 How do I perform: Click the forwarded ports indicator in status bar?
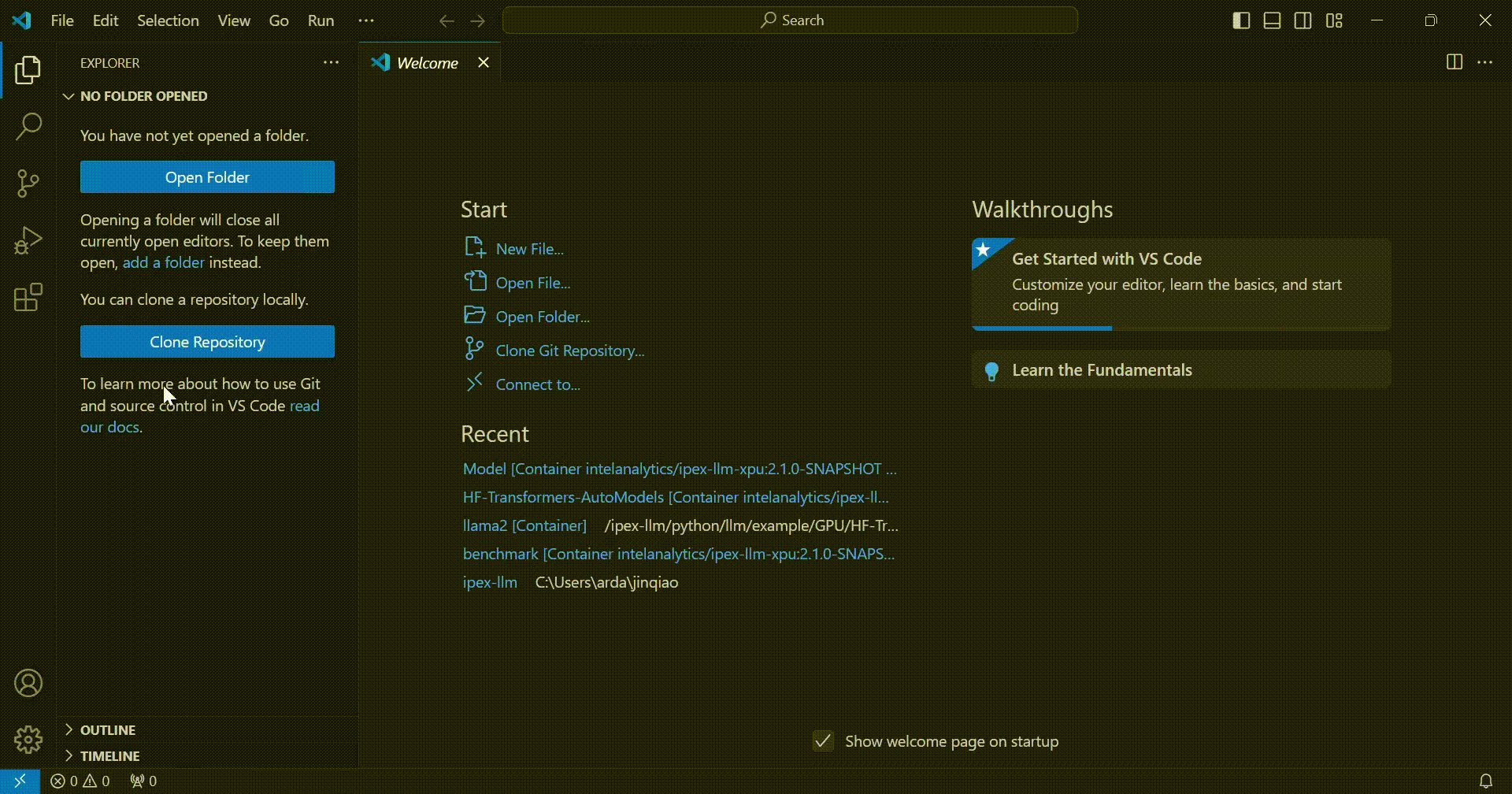click(143, 781)
